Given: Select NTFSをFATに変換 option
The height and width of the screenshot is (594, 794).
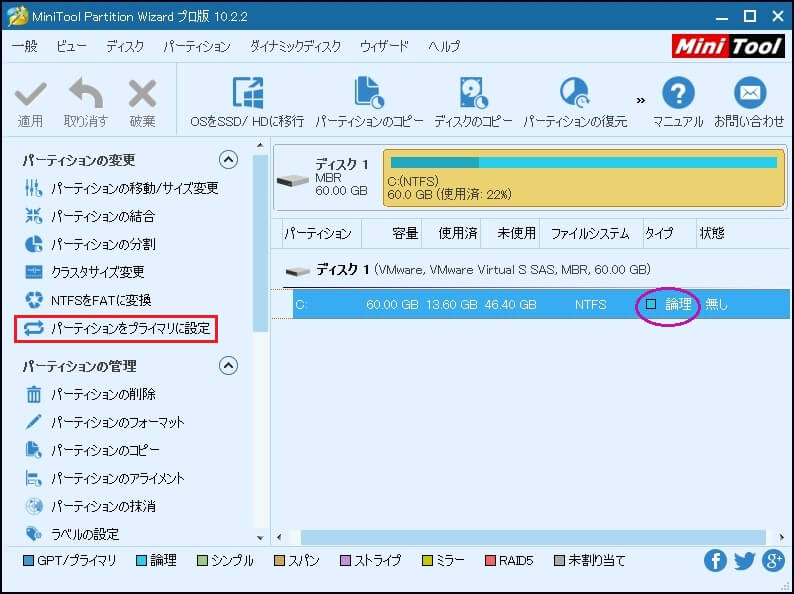Looking at the screenshot, I should coord(88,300).
